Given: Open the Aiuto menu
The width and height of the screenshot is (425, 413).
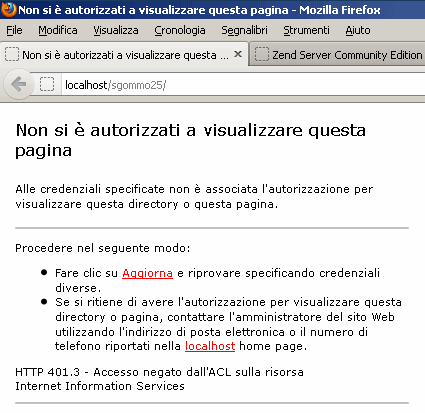Looking at the screenshot, I should click(358, 30).
